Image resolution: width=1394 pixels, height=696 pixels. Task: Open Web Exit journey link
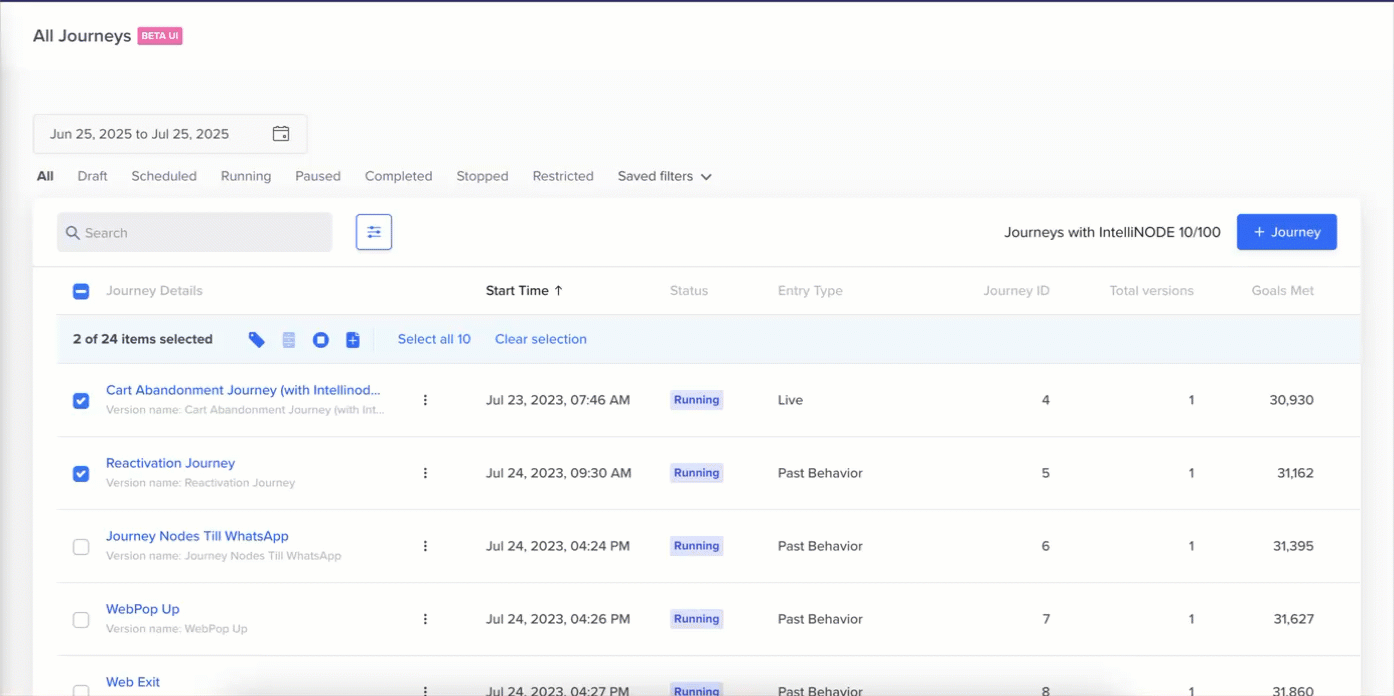point(133,682)
